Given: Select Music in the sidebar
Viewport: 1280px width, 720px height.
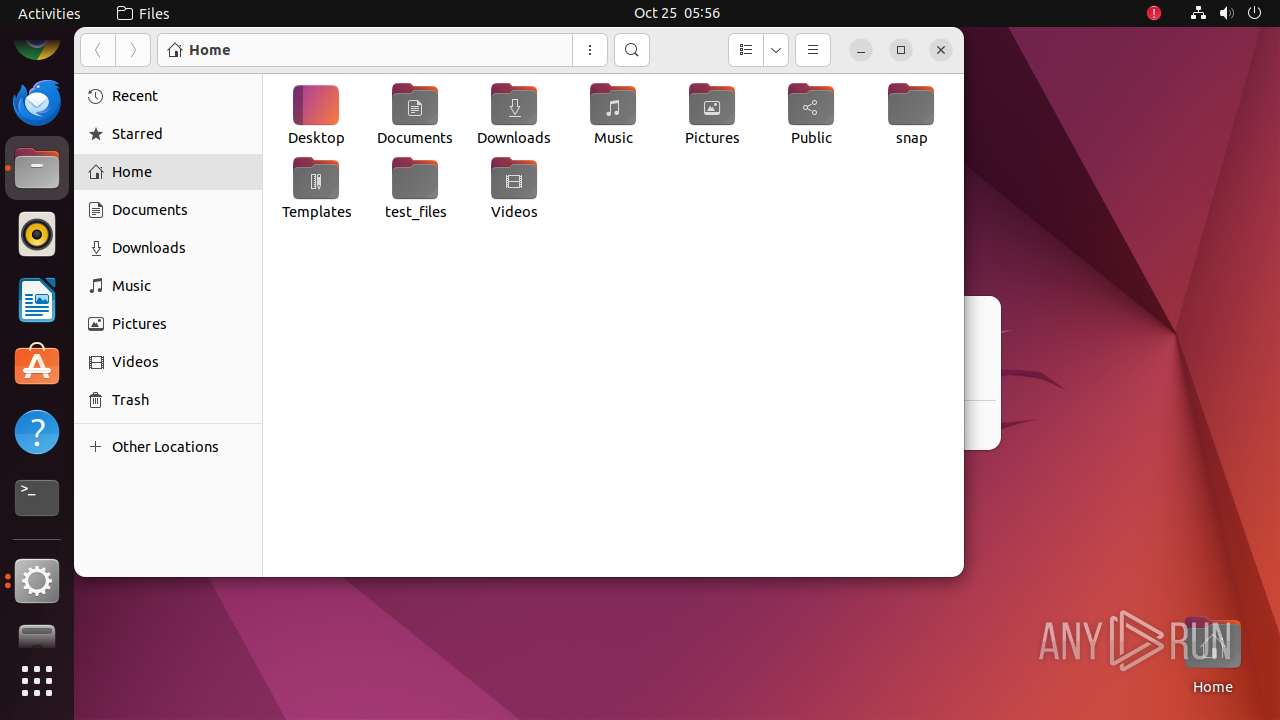Looking at the screenshot, I should [168, 286].
